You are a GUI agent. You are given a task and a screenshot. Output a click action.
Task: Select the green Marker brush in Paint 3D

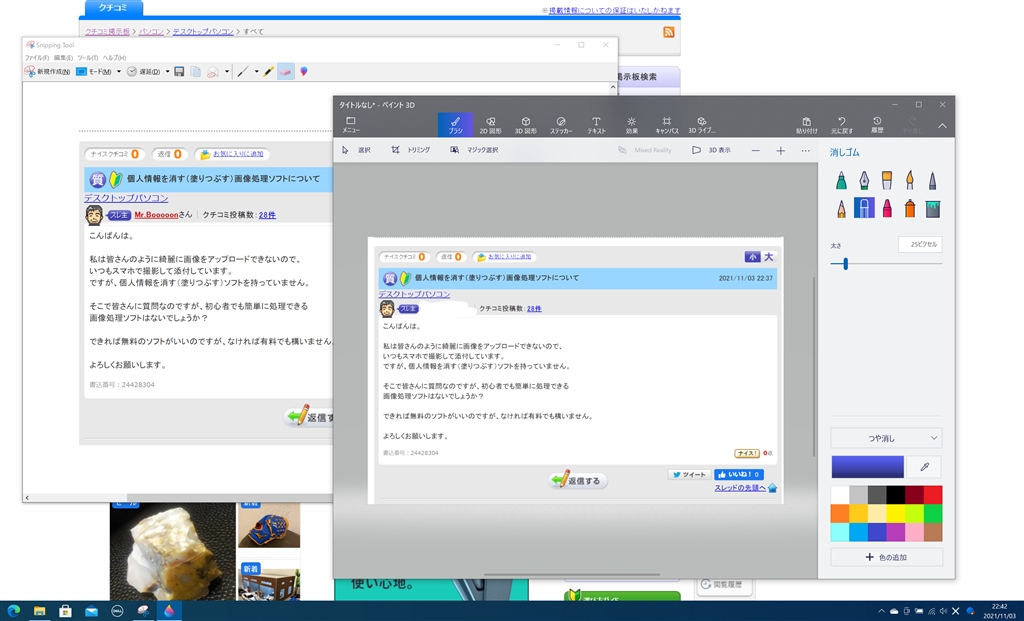pos(841,180)
